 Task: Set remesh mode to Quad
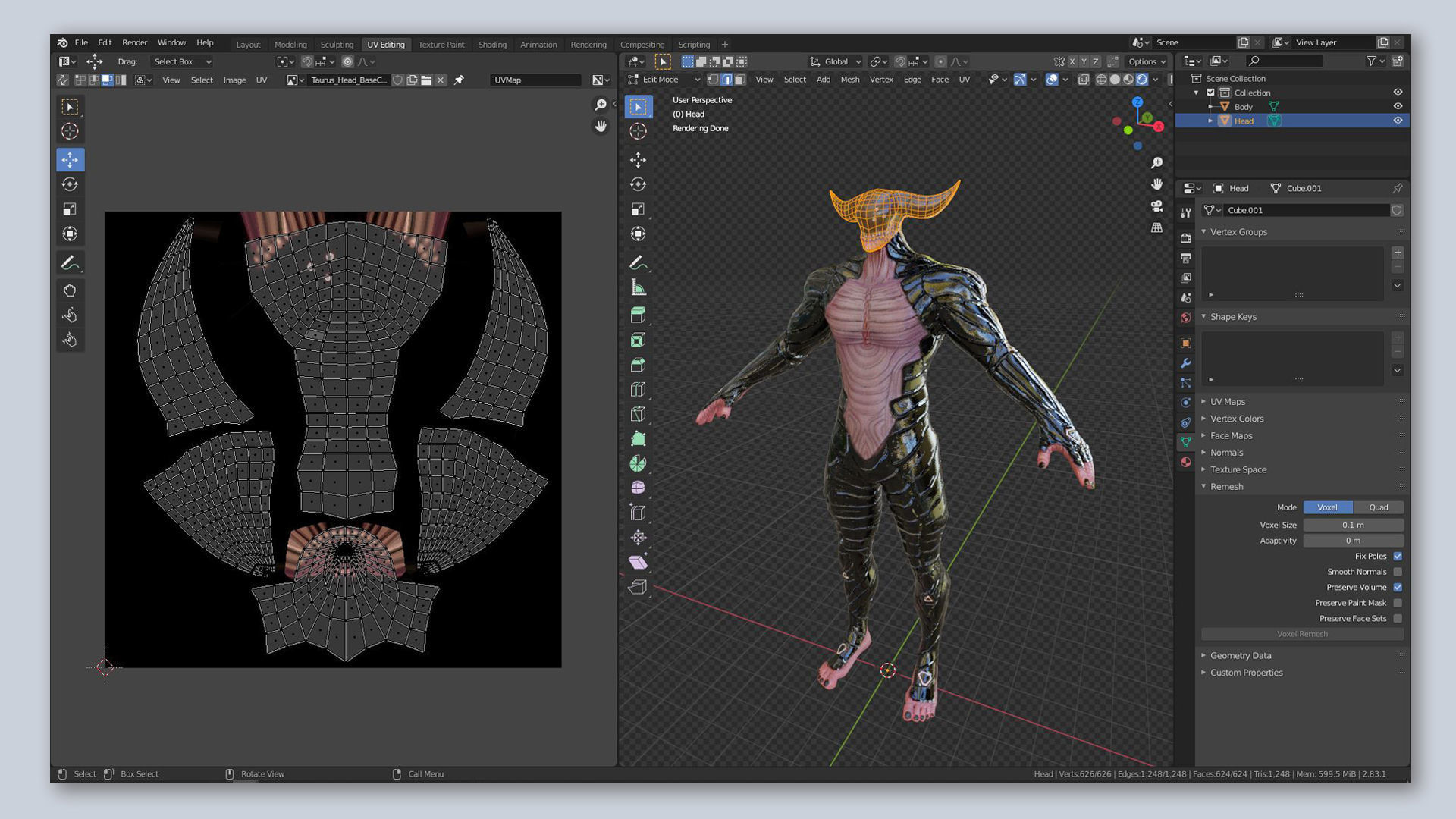[x=1379, y=507]
